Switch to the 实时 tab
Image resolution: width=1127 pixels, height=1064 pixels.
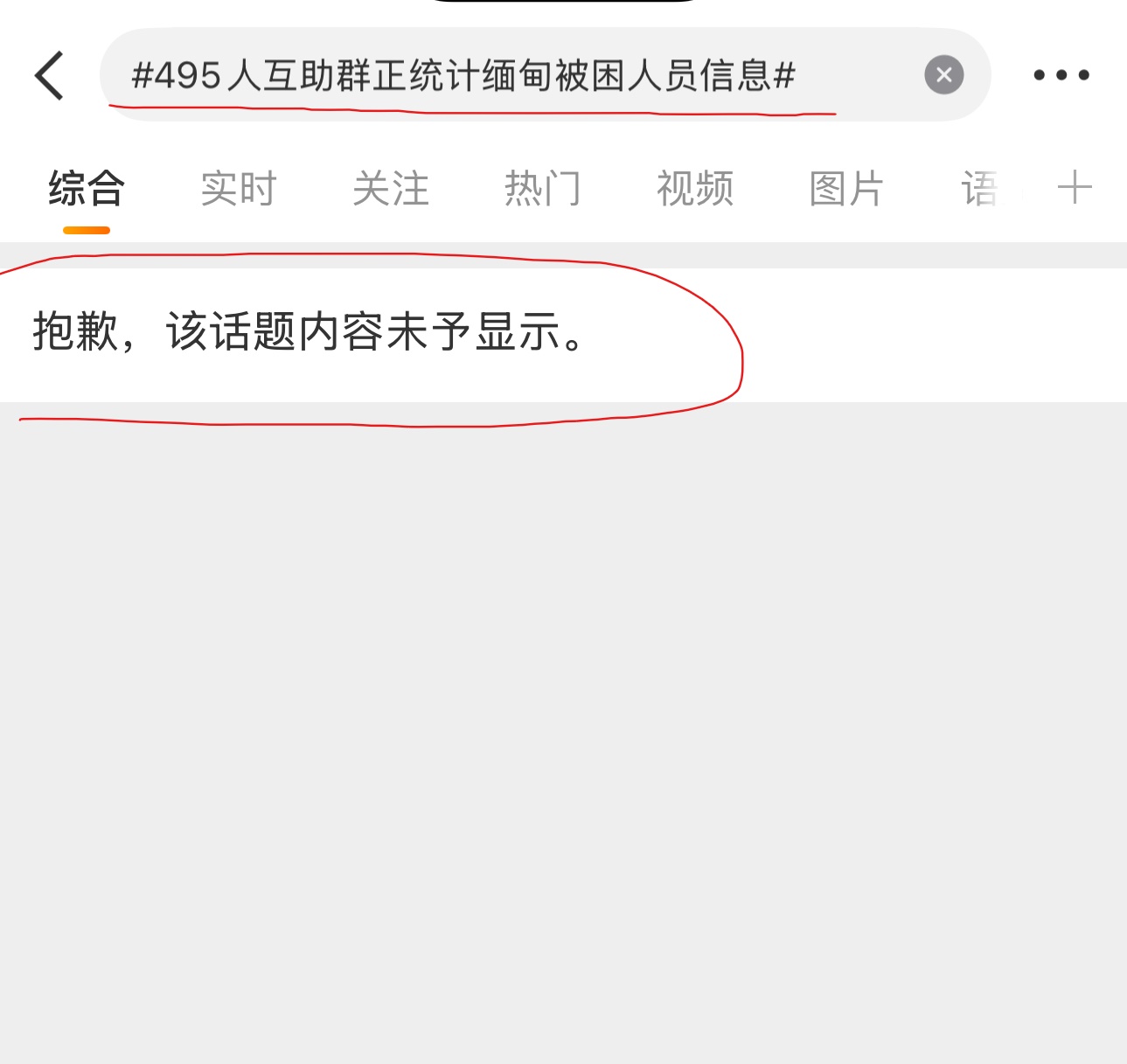239,189
